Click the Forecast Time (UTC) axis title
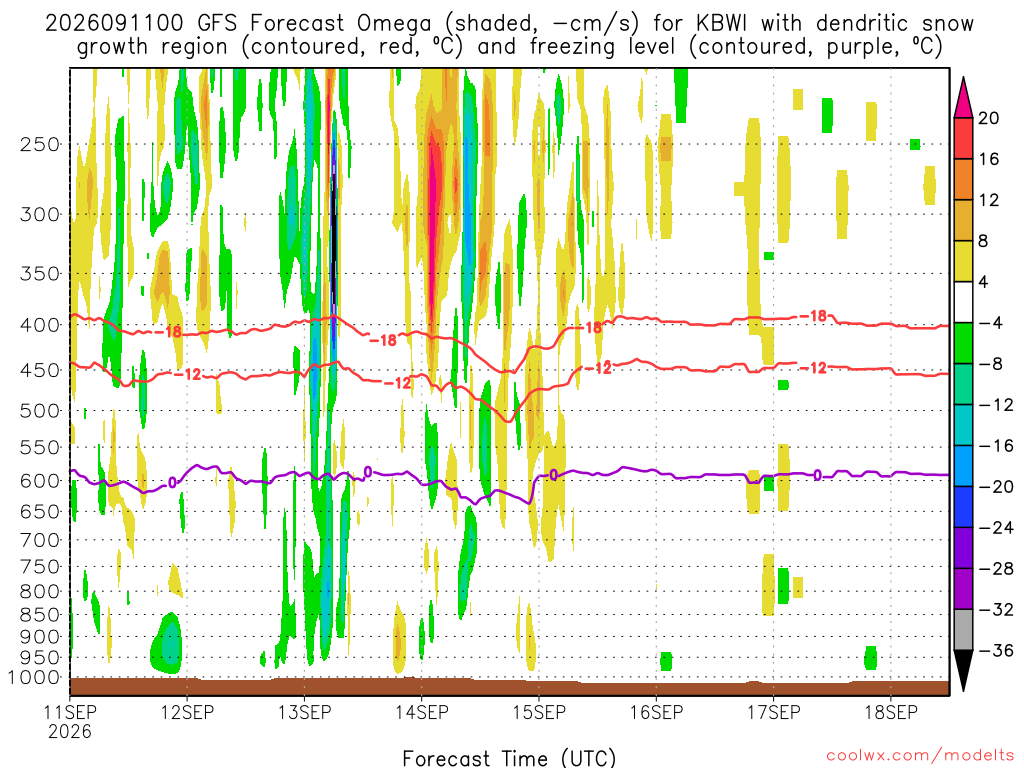Viewport: 1024px width, 768px height. [x=509, y=758]
